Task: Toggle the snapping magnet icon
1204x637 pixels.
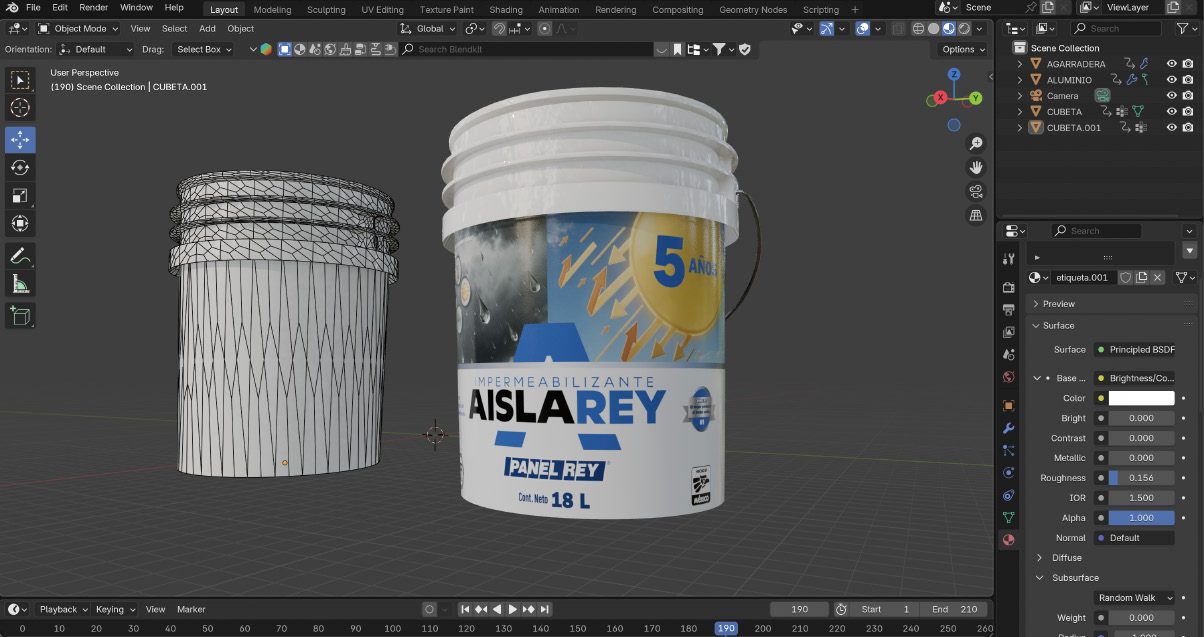Action: 499,29
